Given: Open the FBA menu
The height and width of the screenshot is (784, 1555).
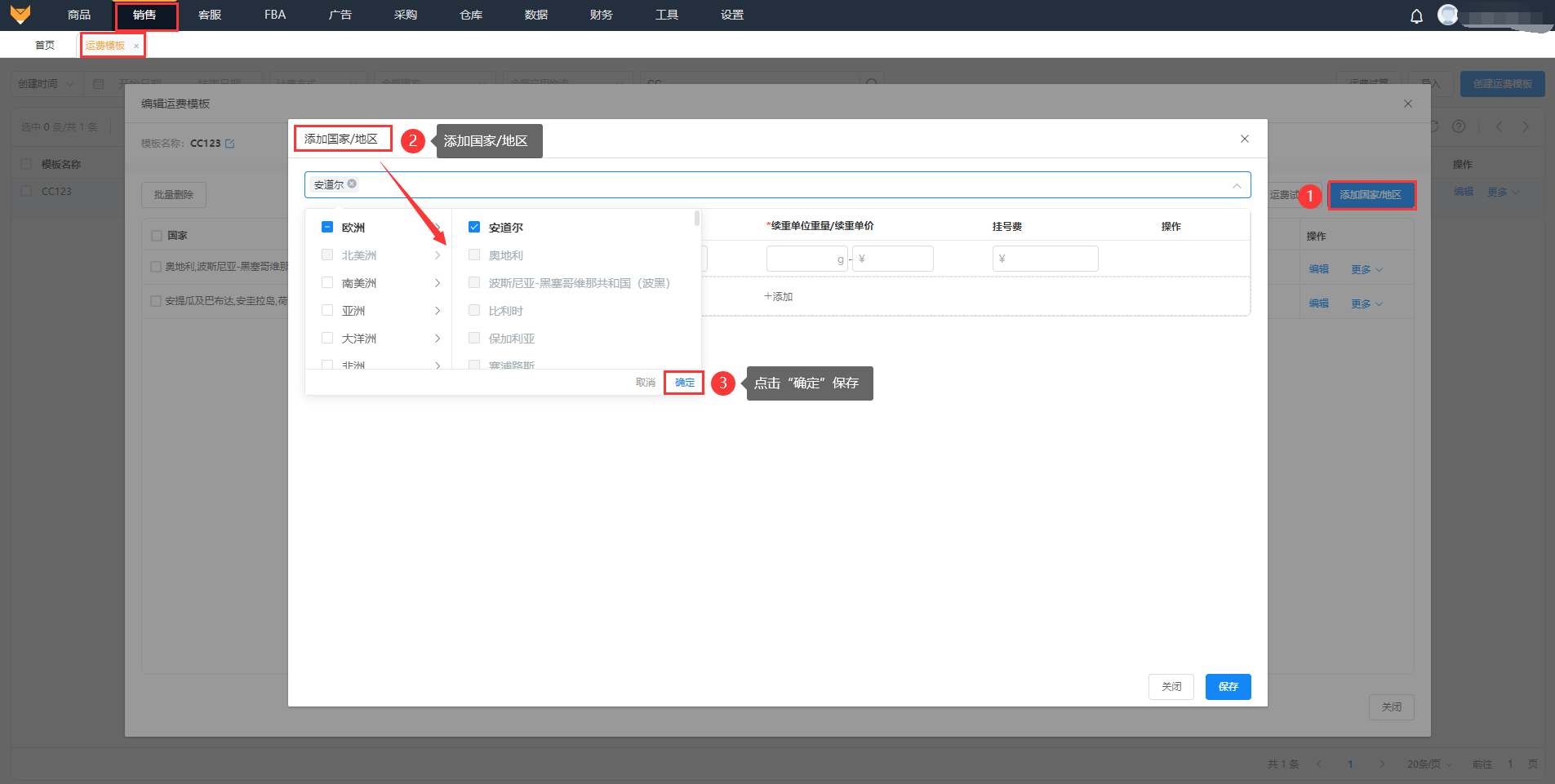Looking at the screenshot, I should click(x=275, y=15).
